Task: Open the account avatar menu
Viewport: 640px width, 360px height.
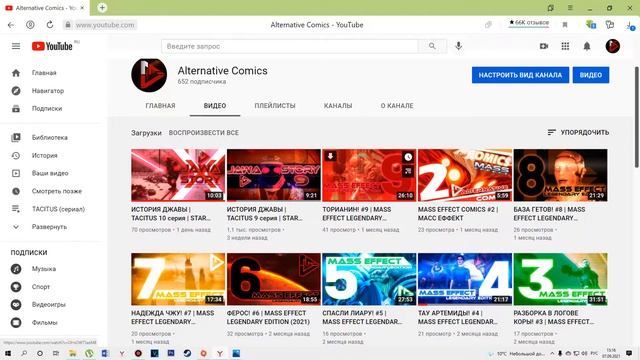Action: pos(612,46)
